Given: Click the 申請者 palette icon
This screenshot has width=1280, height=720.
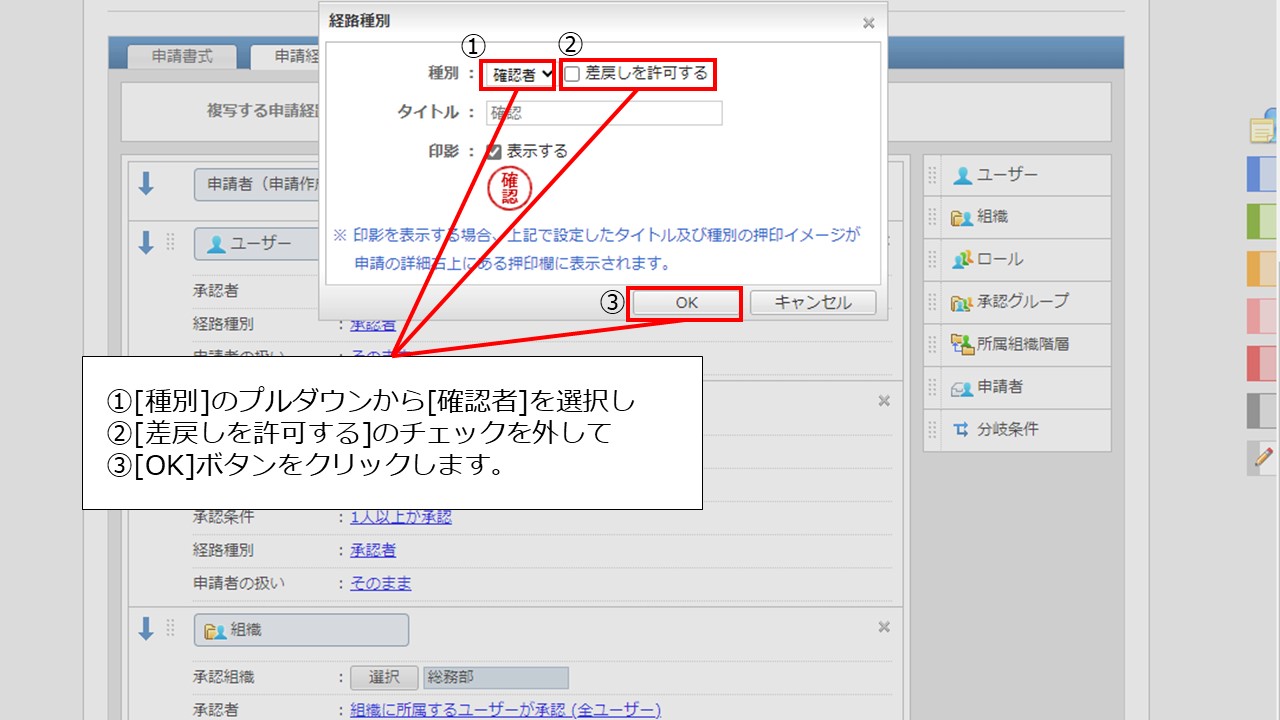Looking at the screenshot, I should pos(963,387).
